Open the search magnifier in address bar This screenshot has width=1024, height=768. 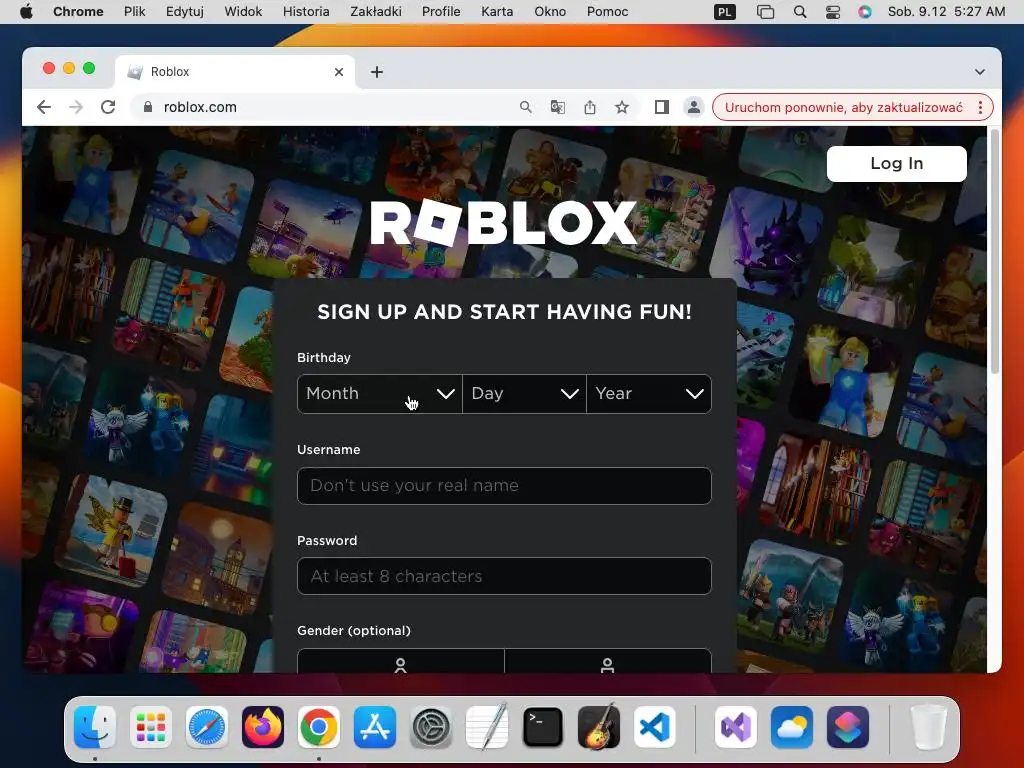click(526, 107)
